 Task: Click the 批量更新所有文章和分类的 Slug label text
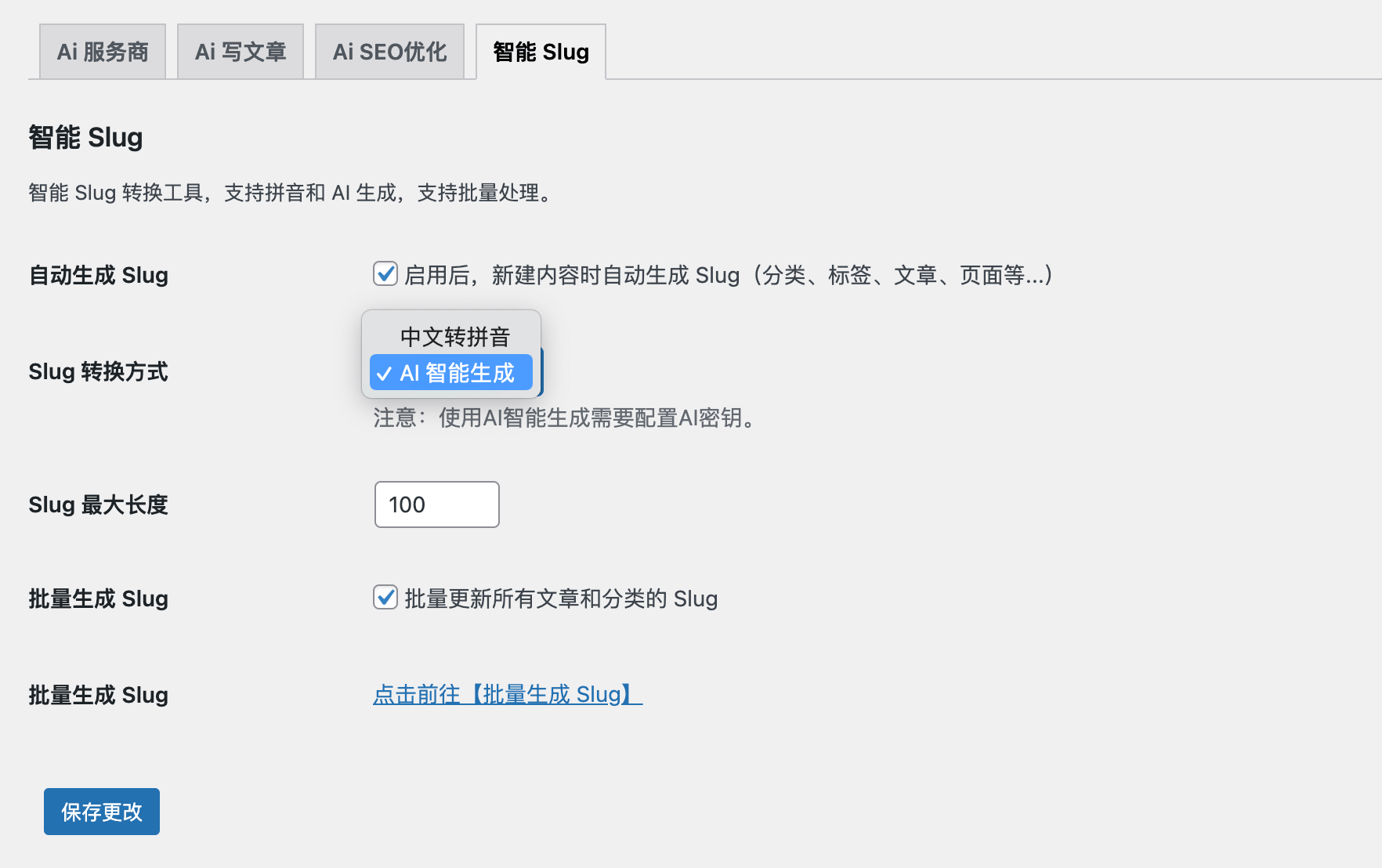[561, 599]
